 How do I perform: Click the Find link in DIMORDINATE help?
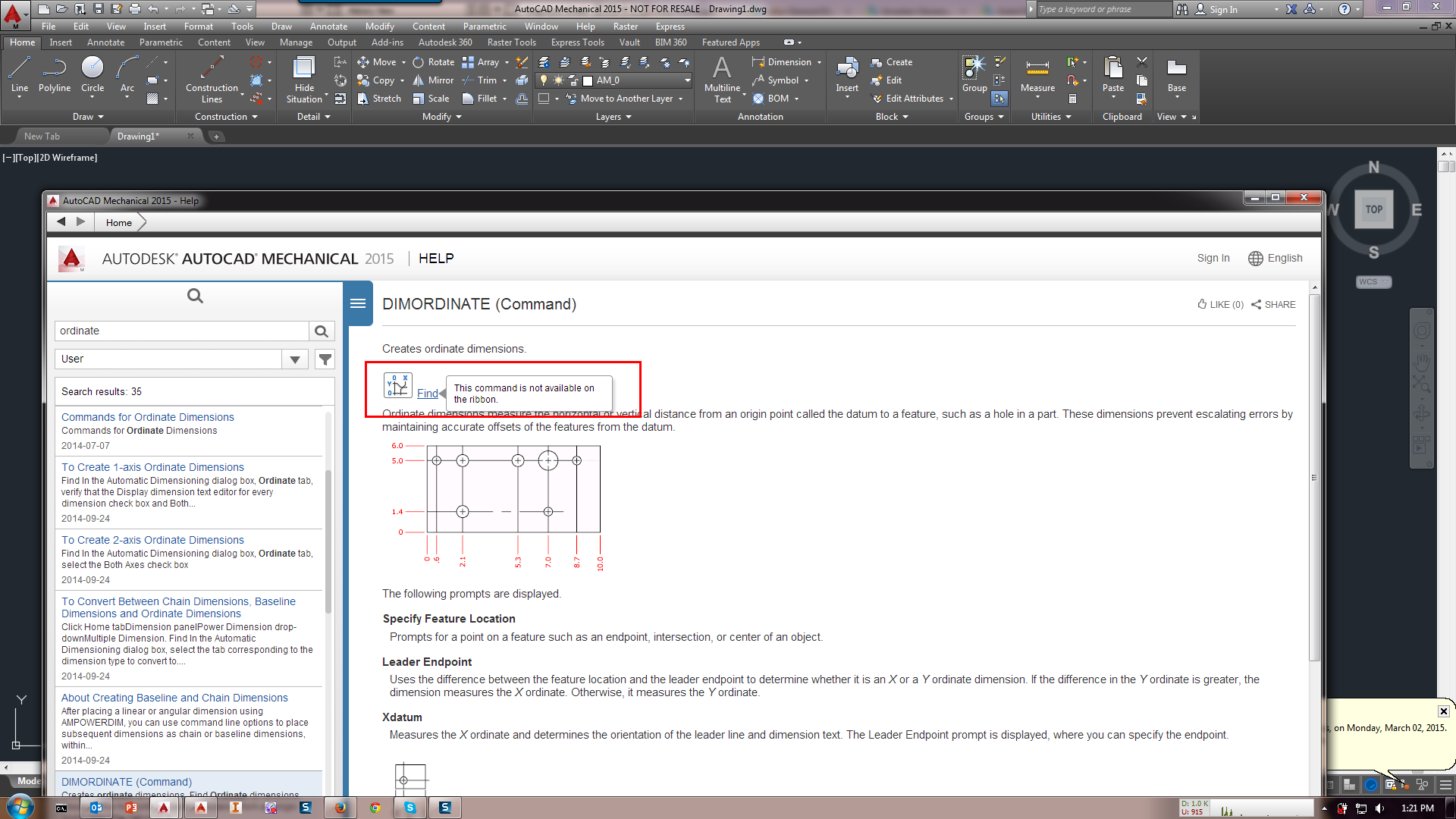click(427, 393)
